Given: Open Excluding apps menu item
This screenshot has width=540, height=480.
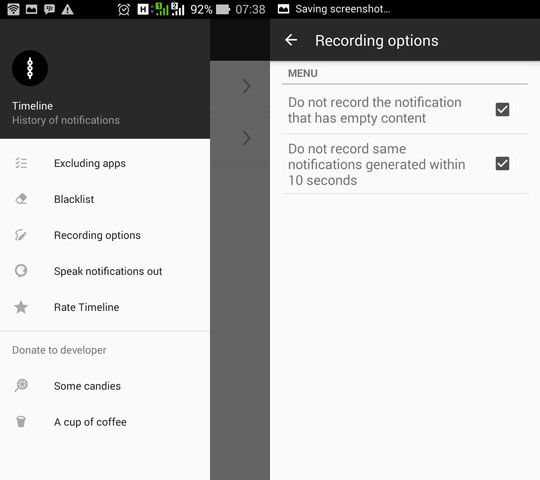Looking at the screenshot, I should pos(105,163).
